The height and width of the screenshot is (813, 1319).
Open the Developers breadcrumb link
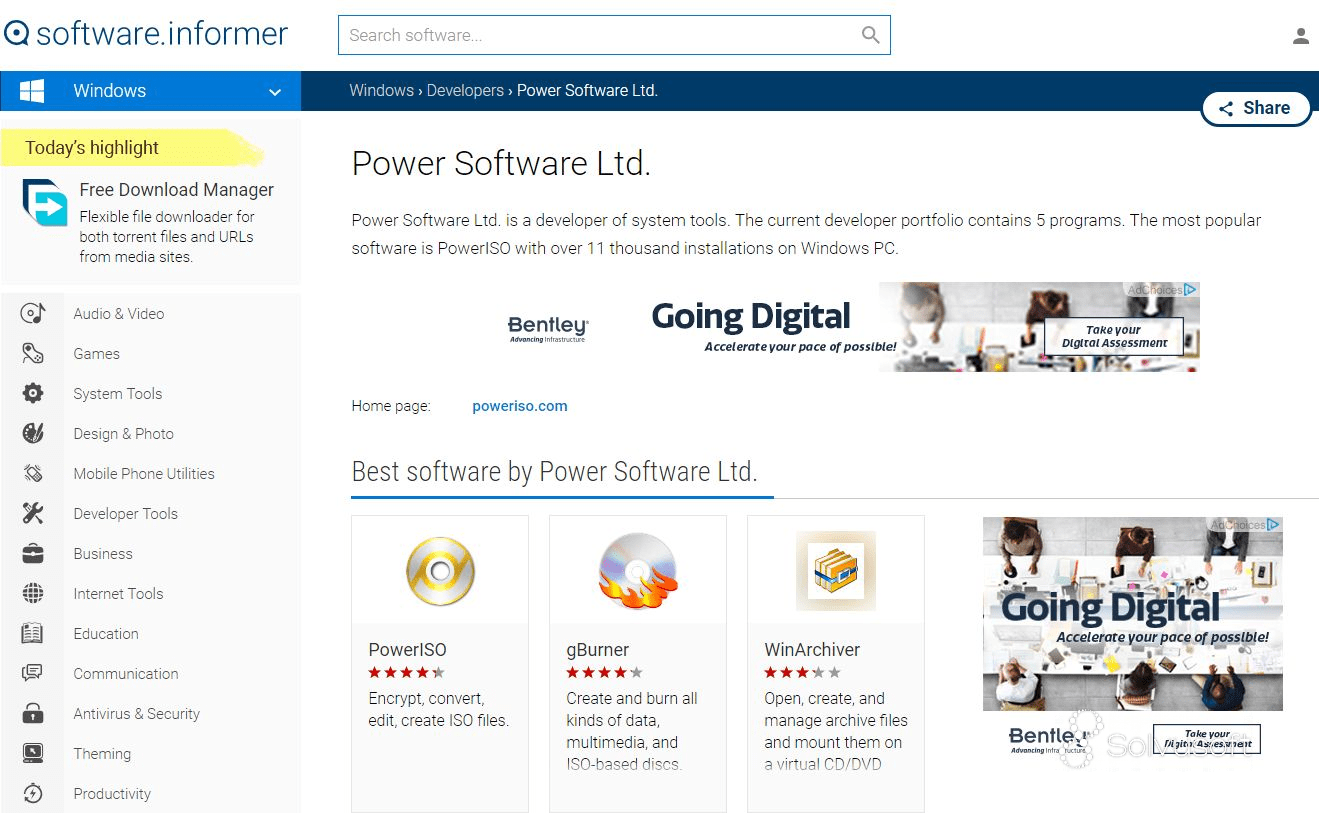(465, 91)
